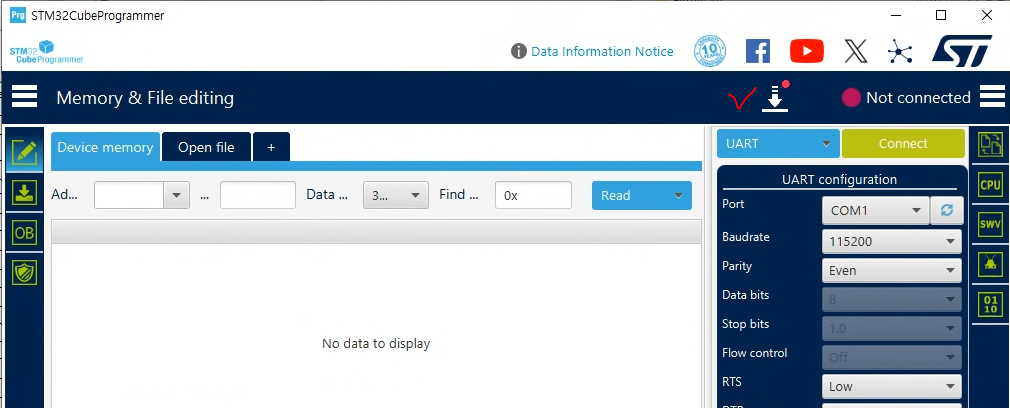Open the file compare icon at top of right sidebar
Viewport: 1010px width, 408px height.
990,144
